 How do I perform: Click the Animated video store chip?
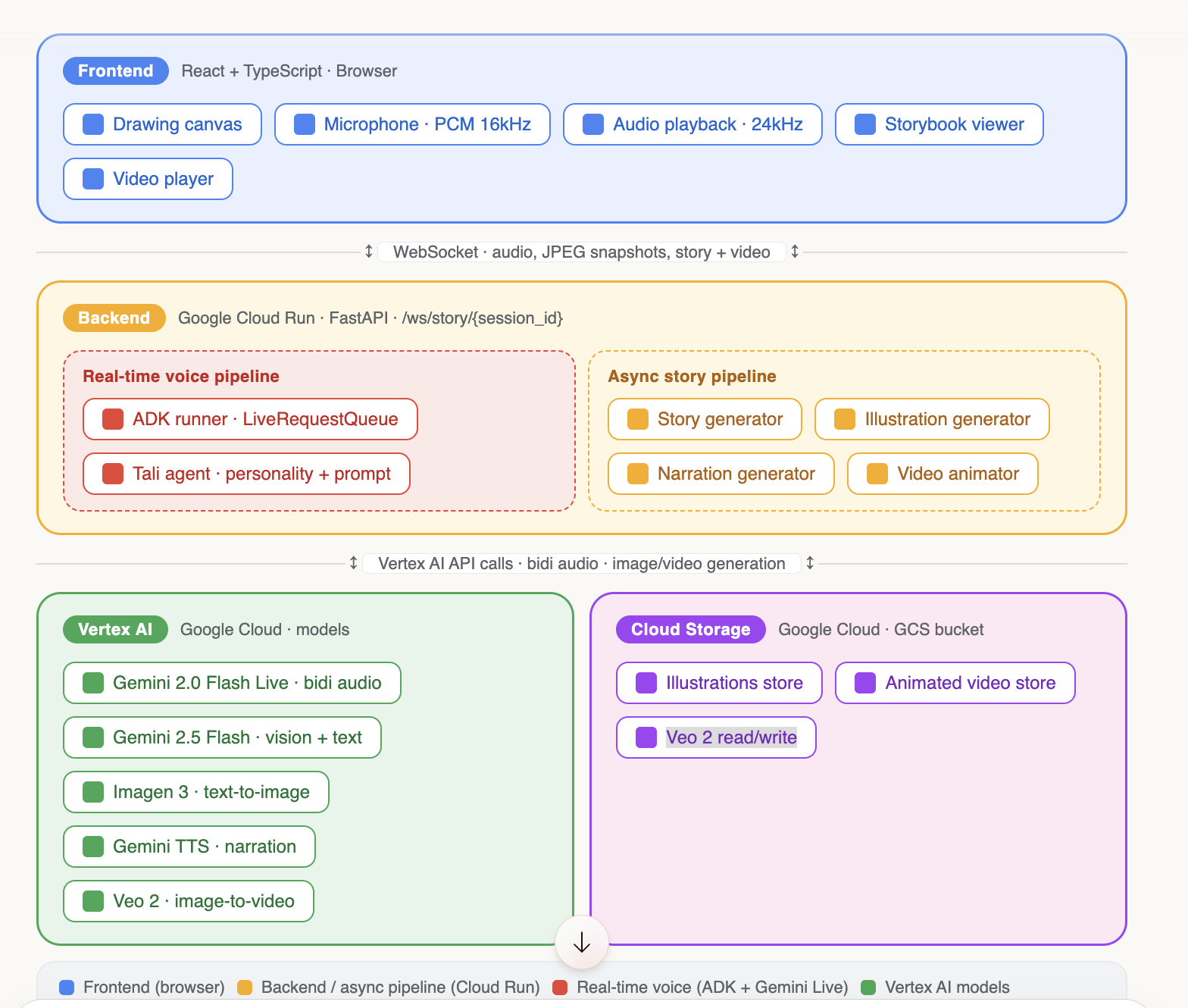tap(955, 683)
